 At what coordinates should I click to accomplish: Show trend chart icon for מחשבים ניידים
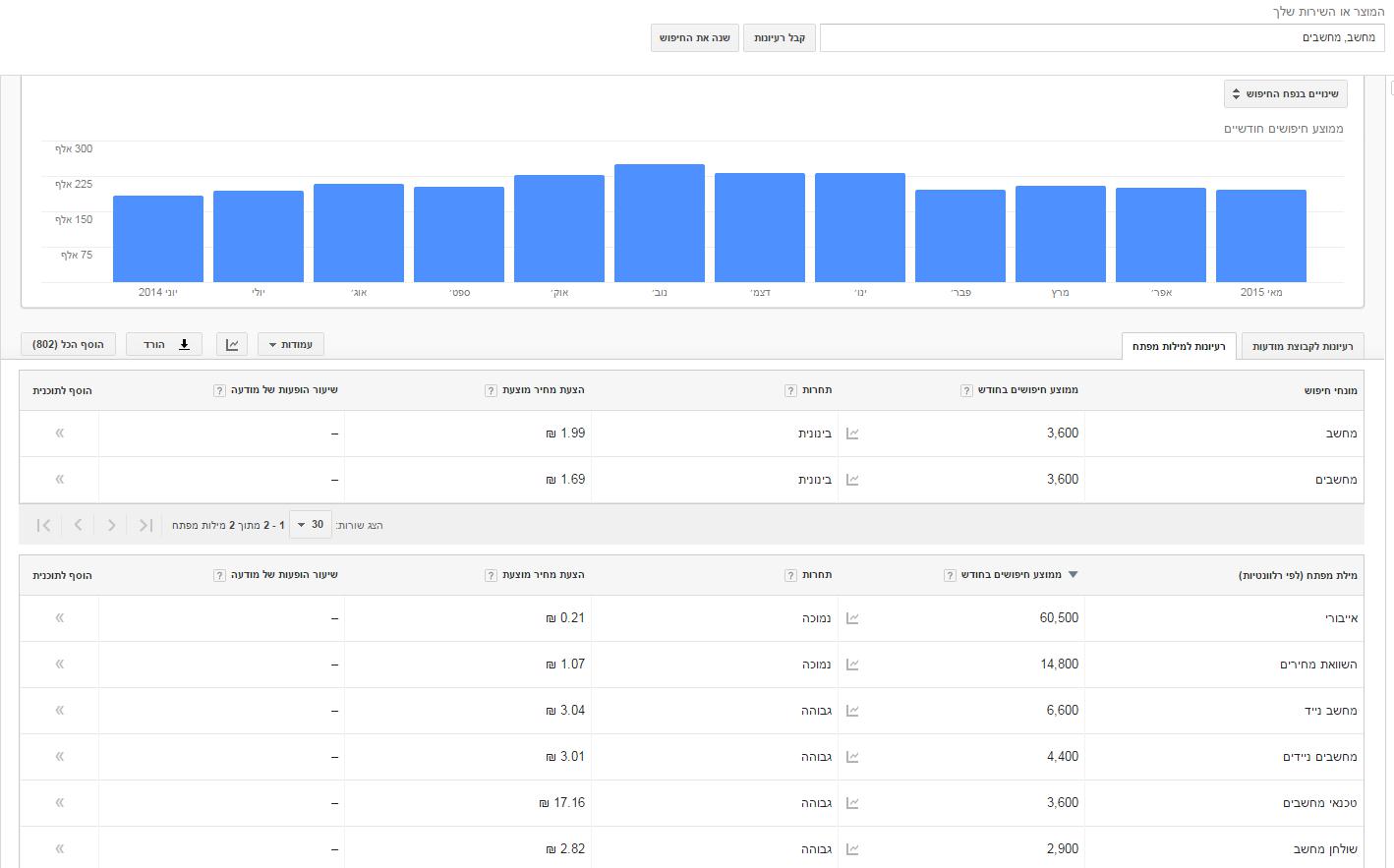(852, 757)
